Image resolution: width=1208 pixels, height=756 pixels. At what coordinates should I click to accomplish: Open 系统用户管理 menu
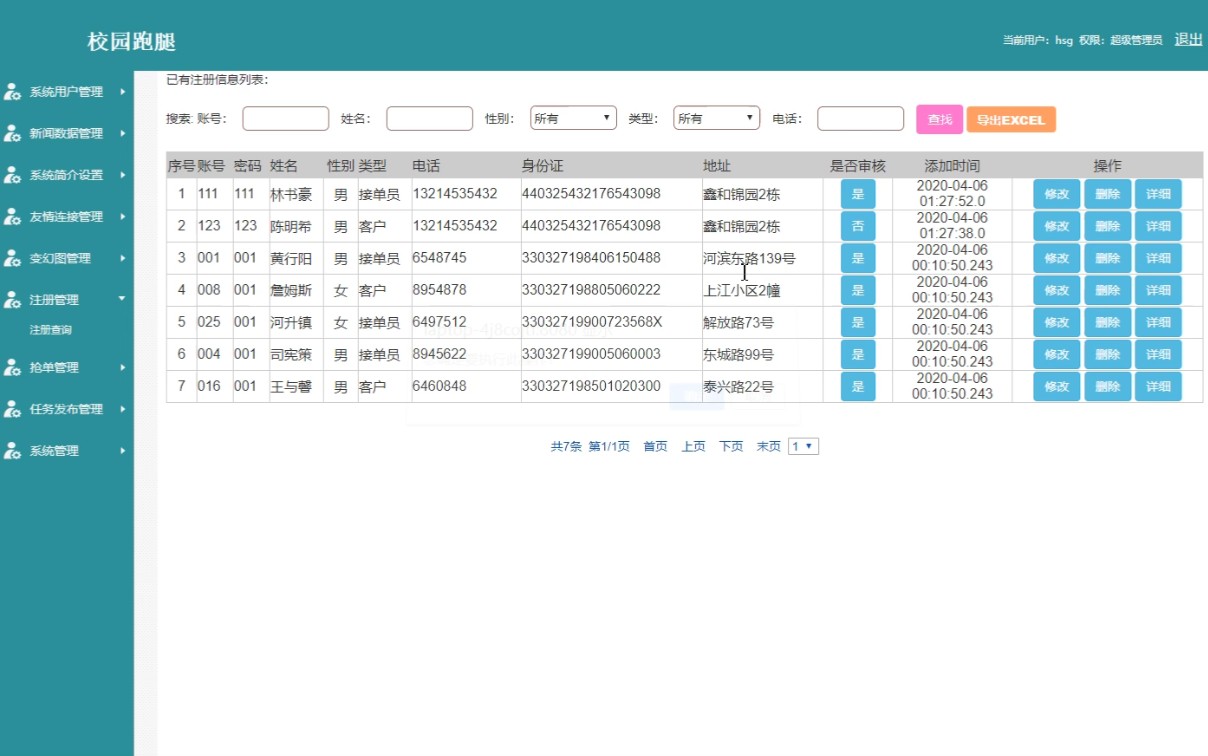click(66, 92)
